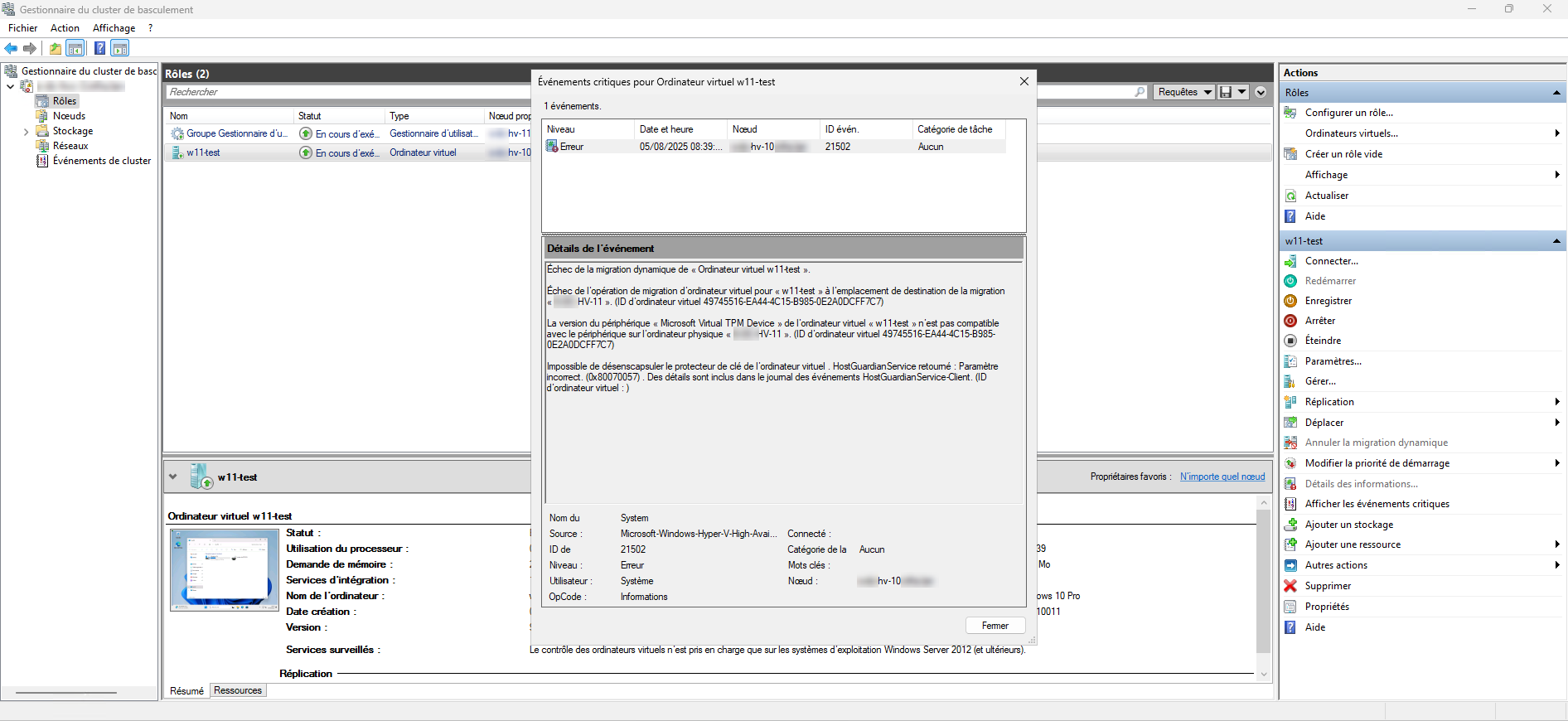Click the Actualiser refresh icon
Image resolution: width=1568 pixels, height=721 pixels.
[x=1290, y=196]
